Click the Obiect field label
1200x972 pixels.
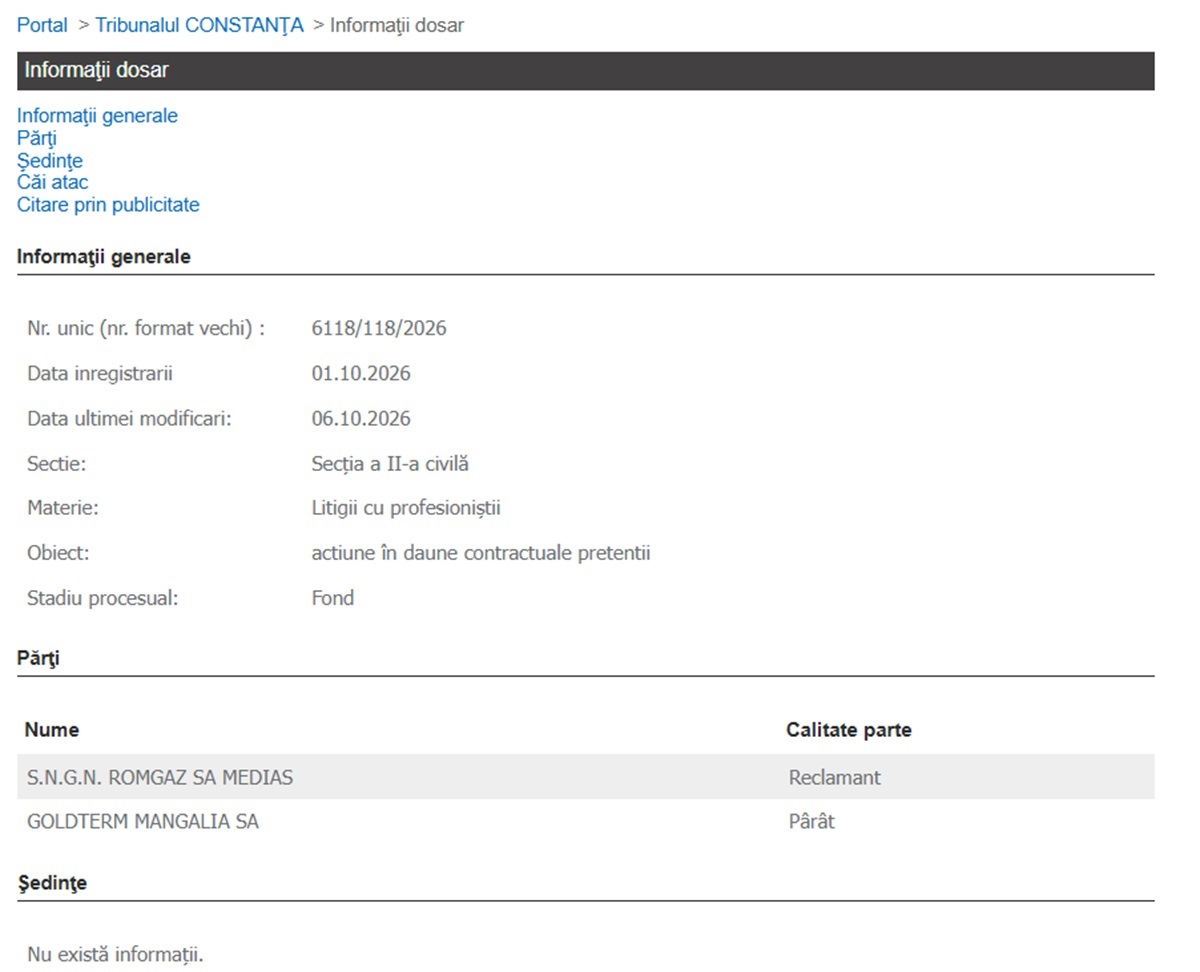(x=58, y=553)
